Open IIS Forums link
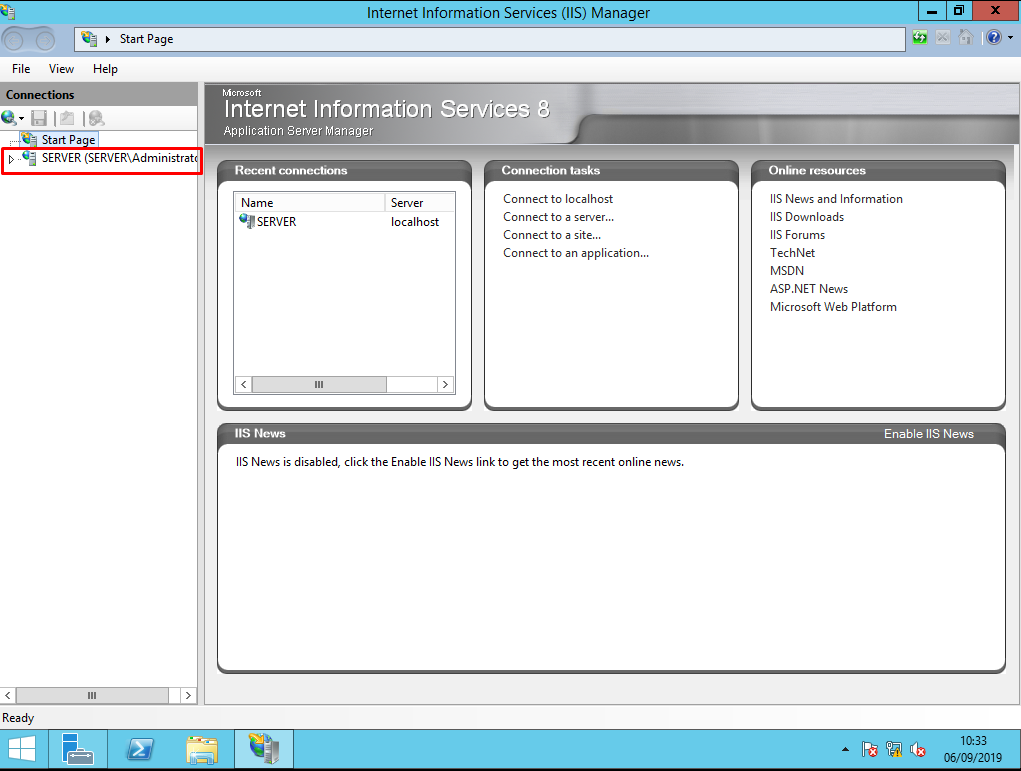This screenshot has height=771, width=1021. point(797,235)
